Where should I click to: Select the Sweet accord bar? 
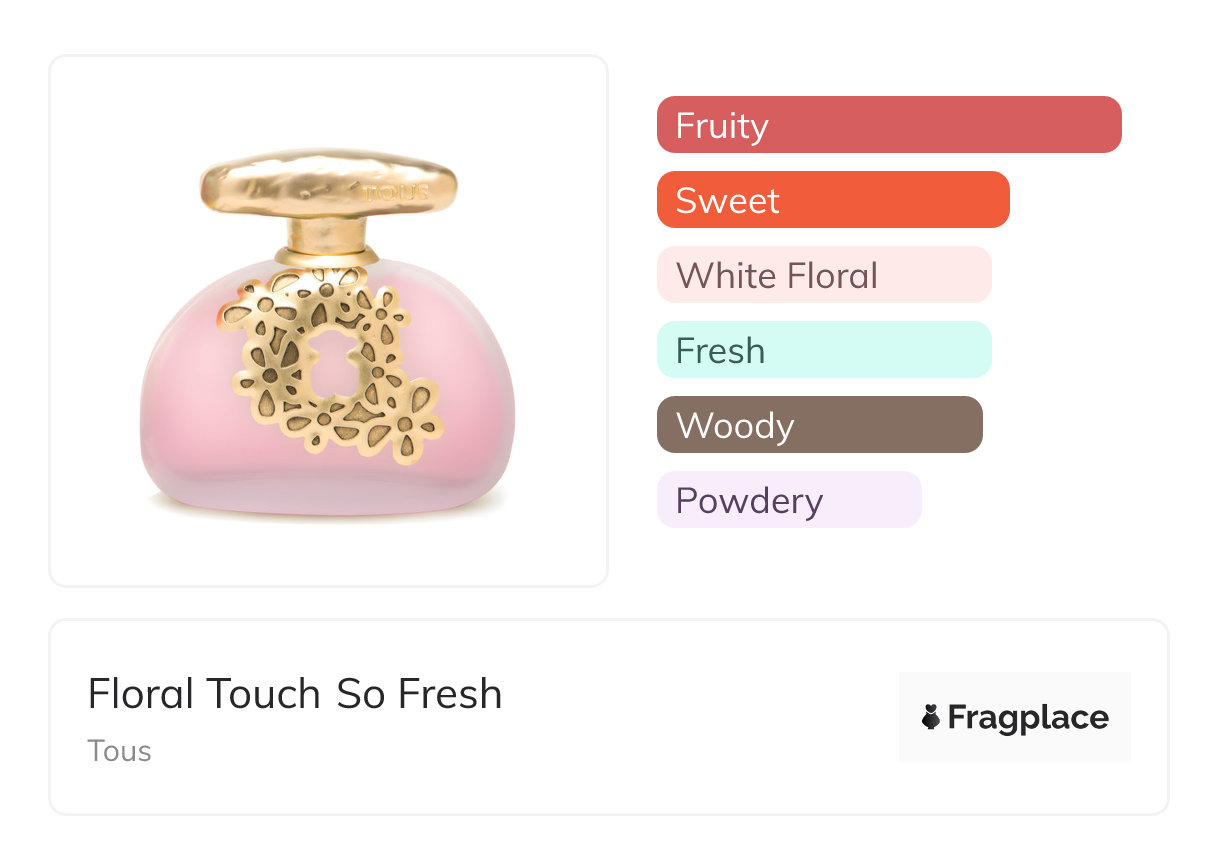coord(833,200)
